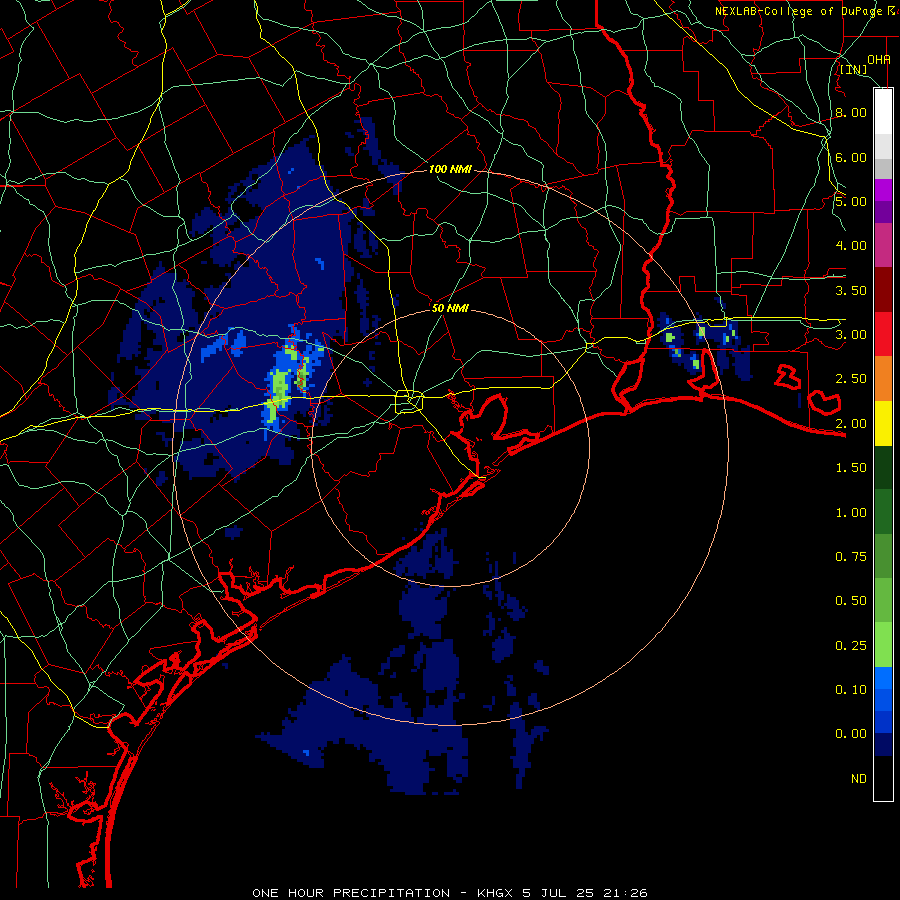Click the 6.00 legend value
This screenshot has height=900, width=900.
[x=851, y=157]
